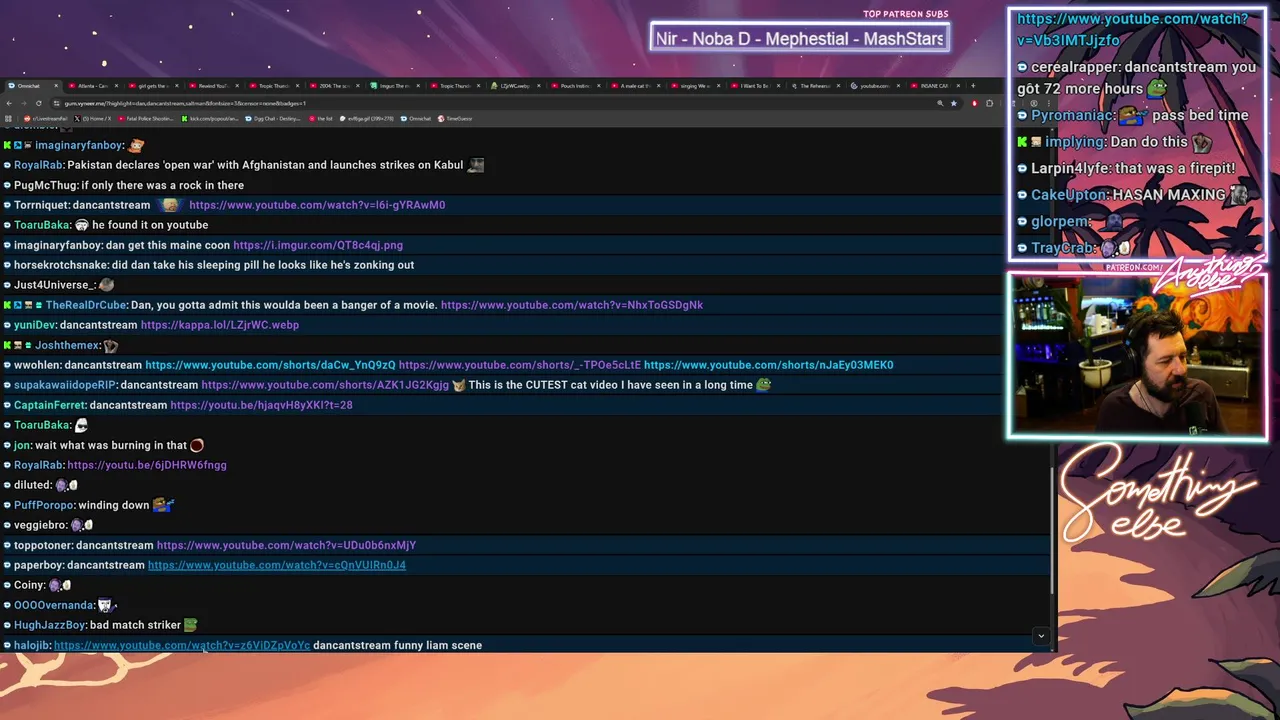This screenshot has height=720, width=1280.
Task: Click the browser forward arrow
Action: pos(24,103)
